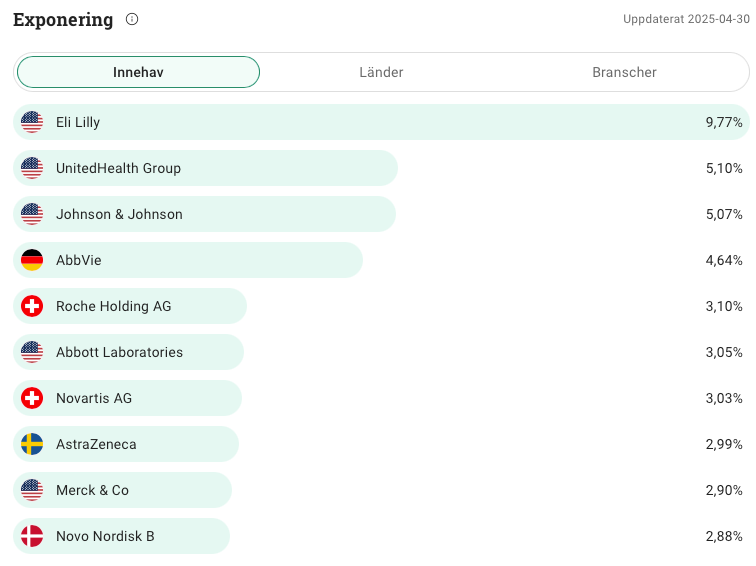Click the US flag beside UnitedHealth Group

32,168
